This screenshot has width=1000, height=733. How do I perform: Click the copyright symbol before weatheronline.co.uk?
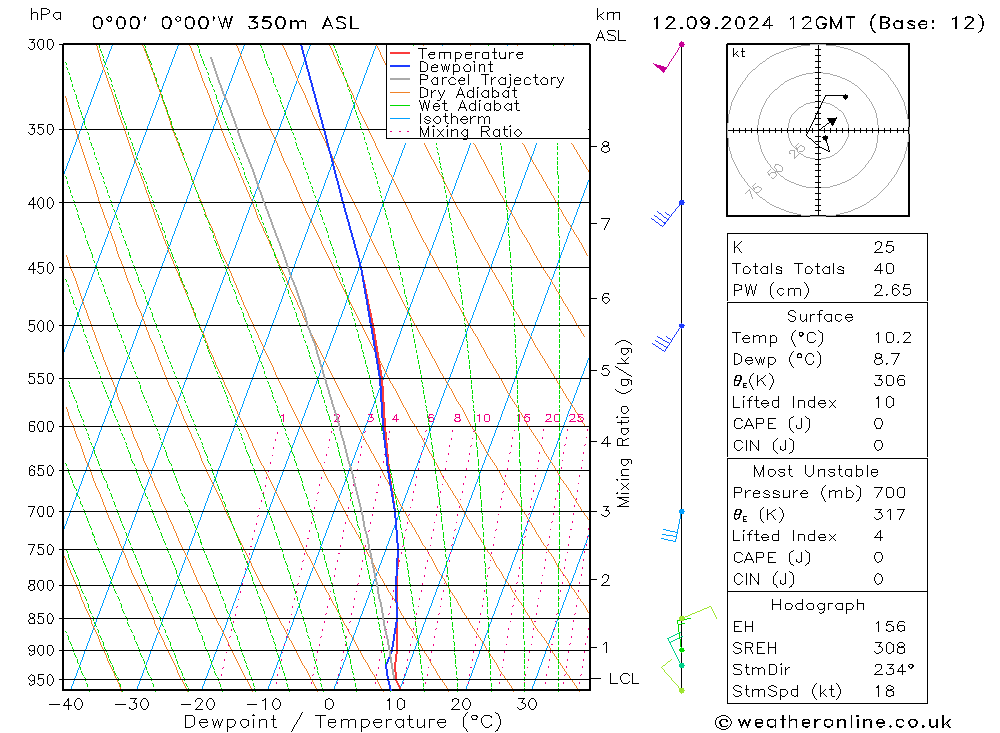click(x=723, y=722)
